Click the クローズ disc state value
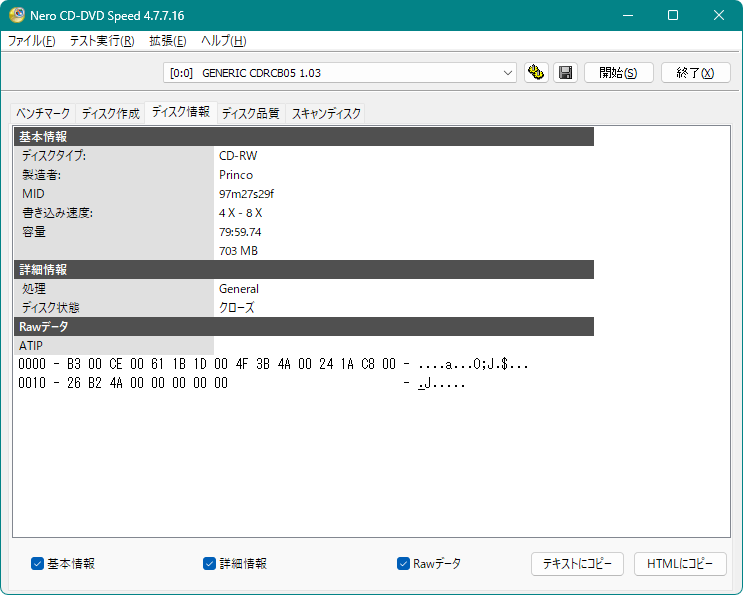 click(236, 307)
